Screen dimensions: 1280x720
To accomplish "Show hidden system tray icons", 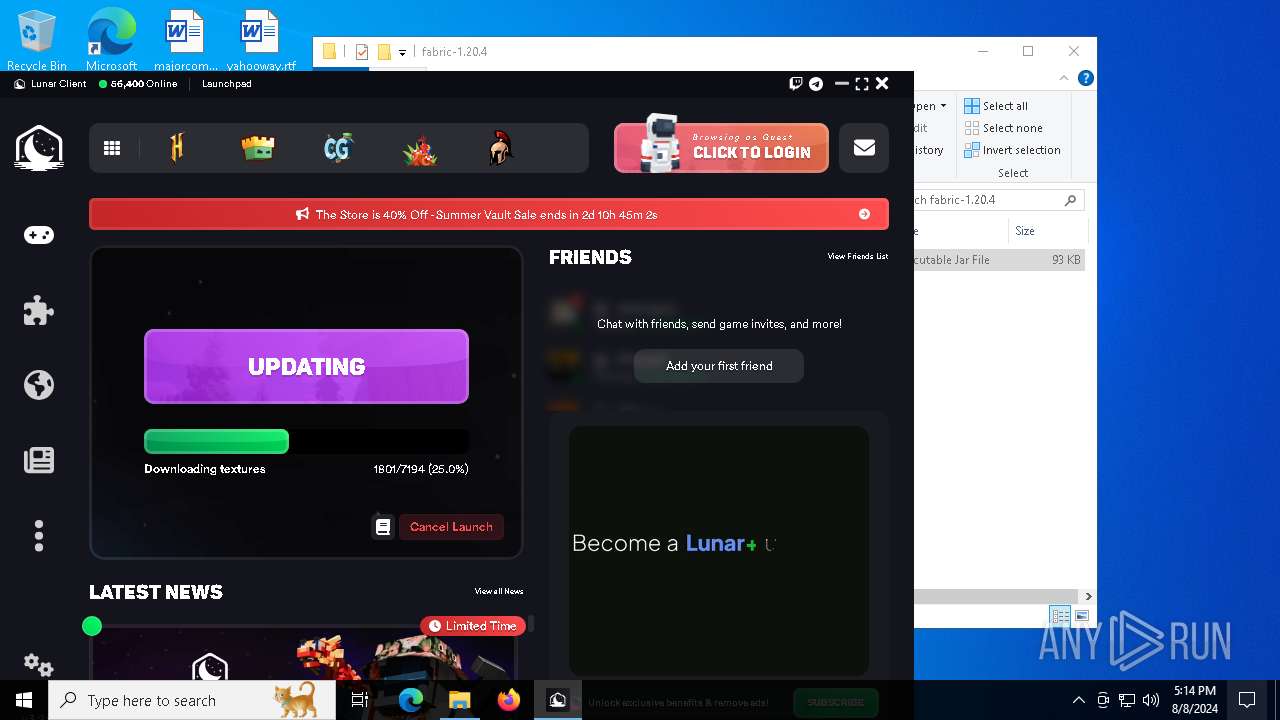I will [1078, 700].
